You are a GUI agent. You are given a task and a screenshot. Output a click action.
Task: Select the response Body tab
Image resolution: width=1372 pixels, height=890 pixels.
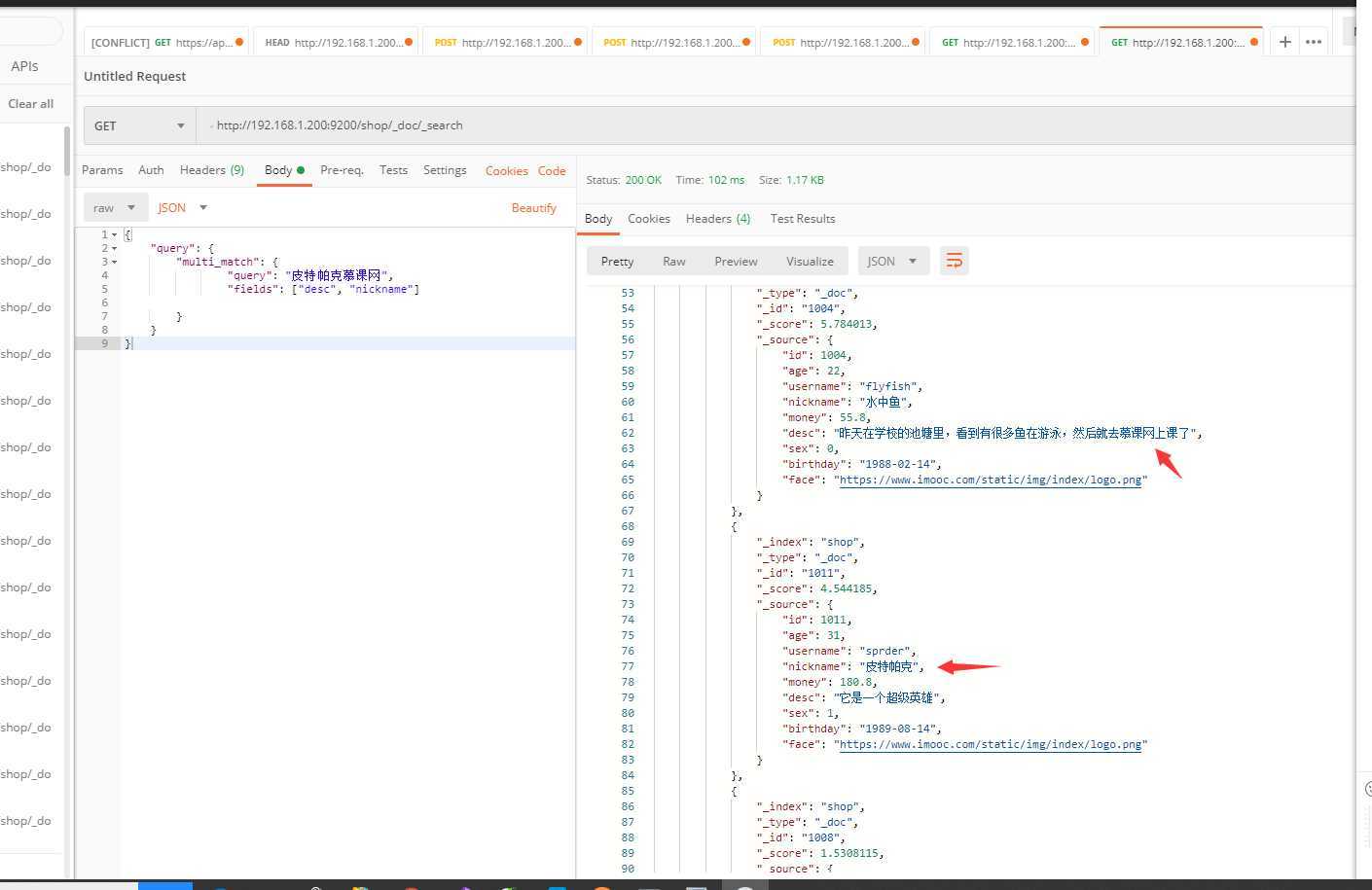tap(598, 219)
